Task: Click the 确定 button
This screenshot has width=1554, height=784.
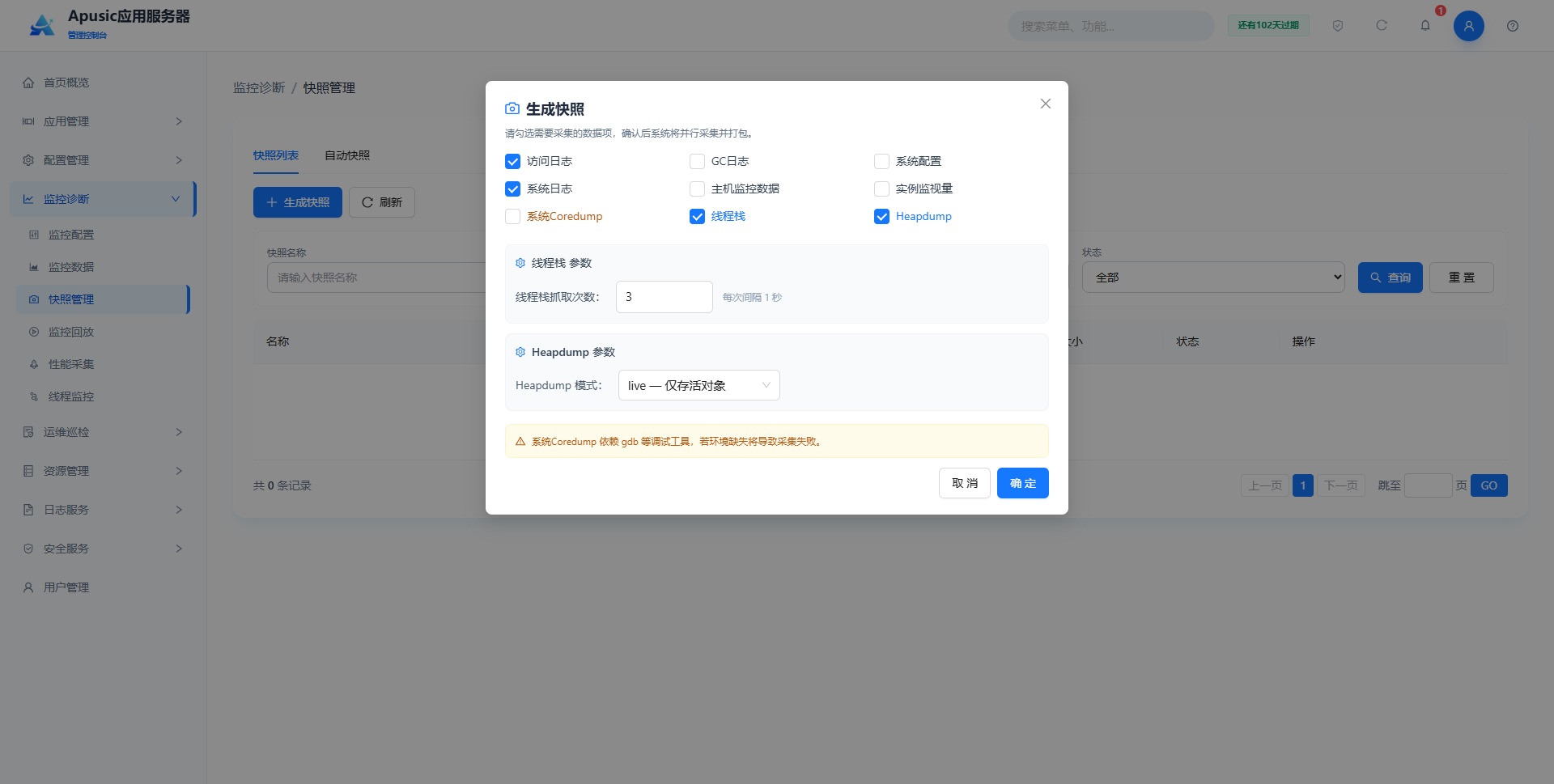Action: (x=1023, y=483)
